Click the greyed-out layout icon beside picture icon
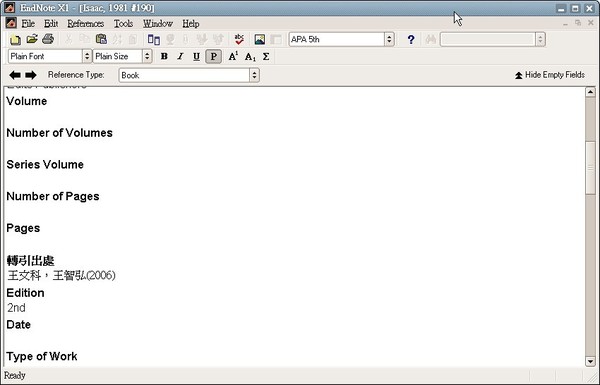Image resolution: width=600 pixels, height=385 pixels. (276, 39)
